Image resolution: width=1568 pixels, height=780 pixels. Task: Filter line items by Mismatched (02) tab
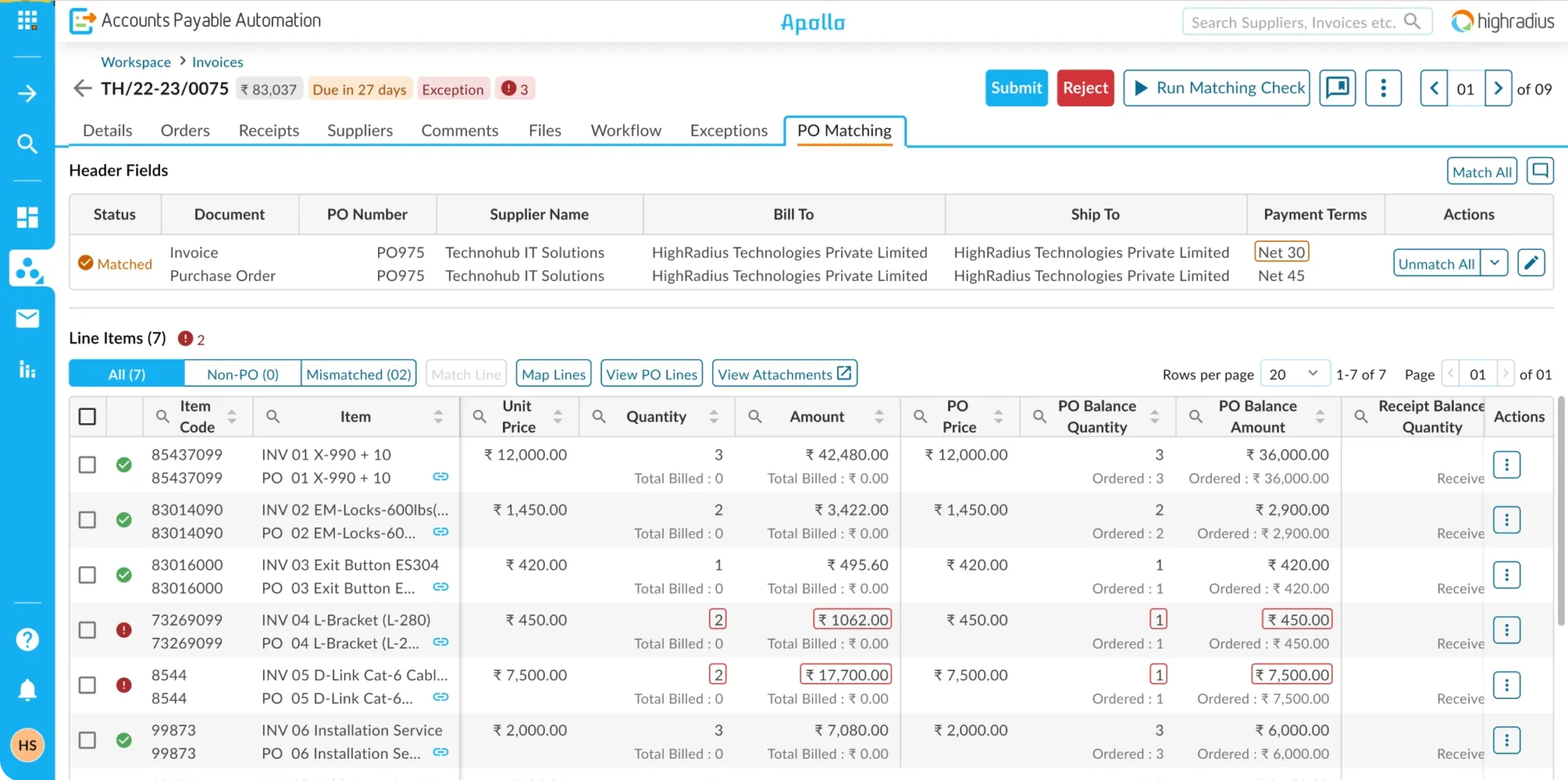359,374
